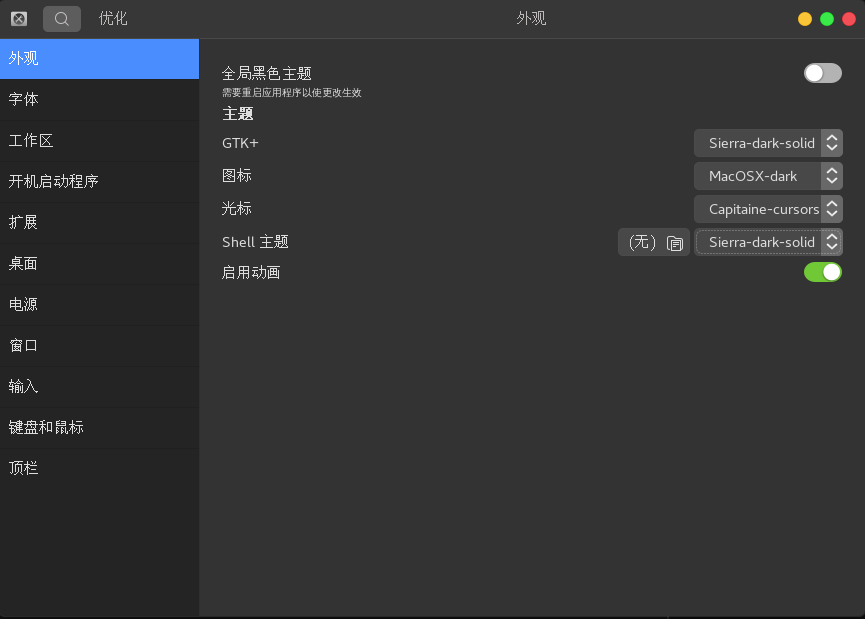Open the GTK+ theme dropdown
This screenshot has height=619, width=865.
[x=768, y=143]
